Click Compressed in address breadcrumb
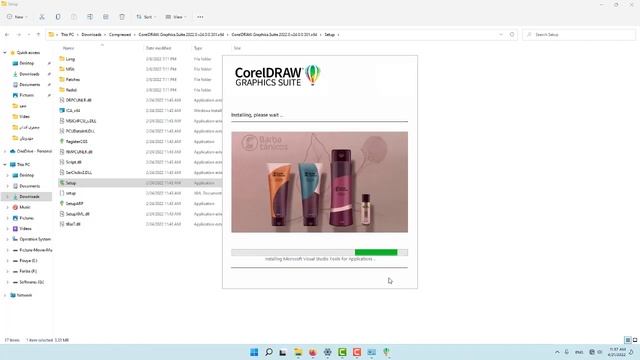The image size is (640, 360). 120,35
